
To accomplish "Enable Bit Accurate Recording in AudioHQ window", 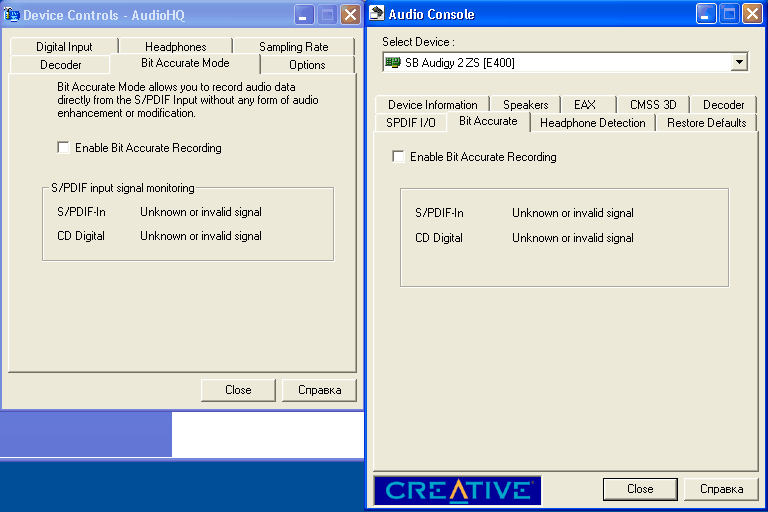I will (x=63, y=147).
